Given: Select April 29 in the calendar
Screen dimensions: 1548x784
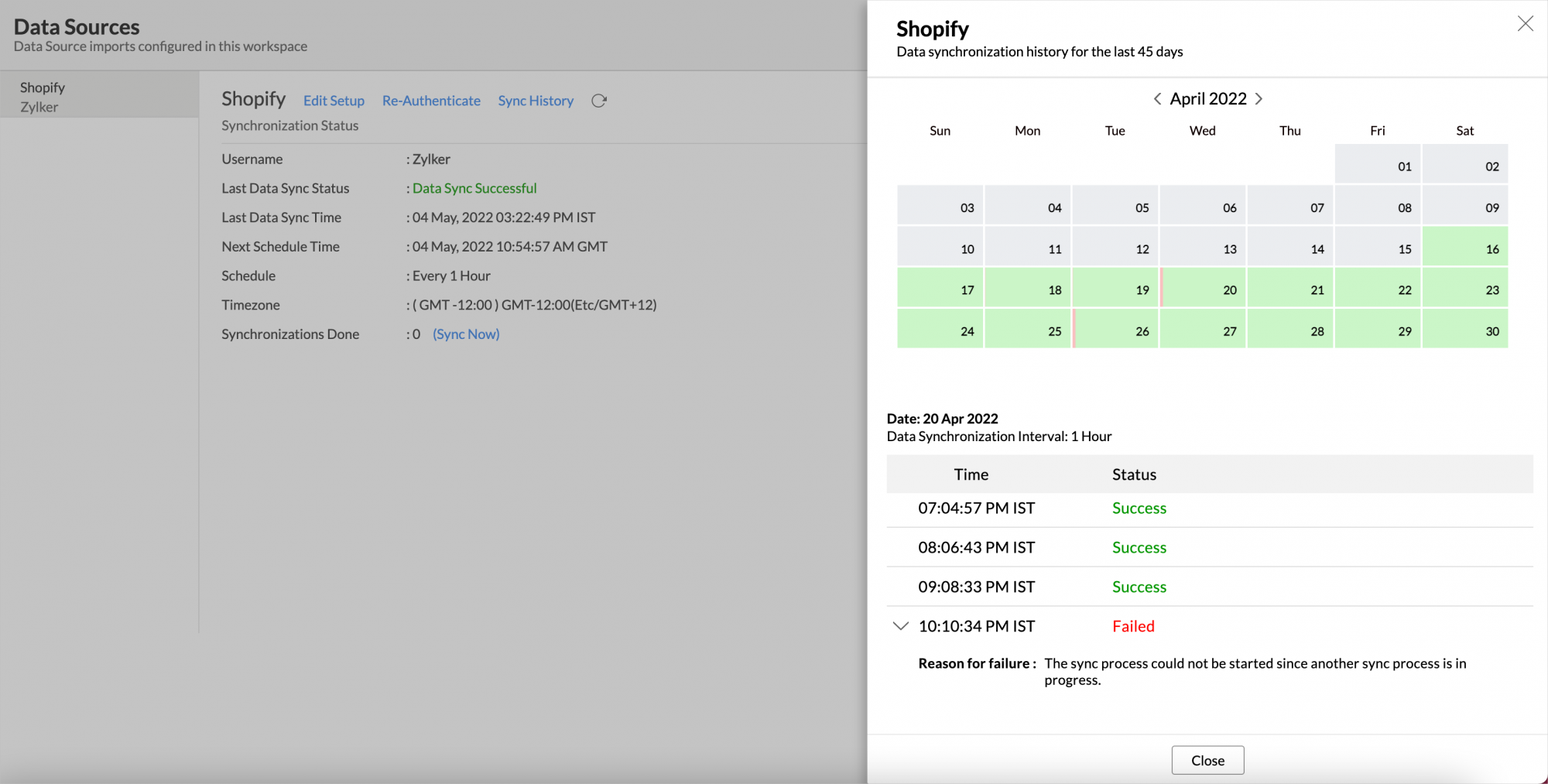Looking at the screenshot, I should point(1378,328).
